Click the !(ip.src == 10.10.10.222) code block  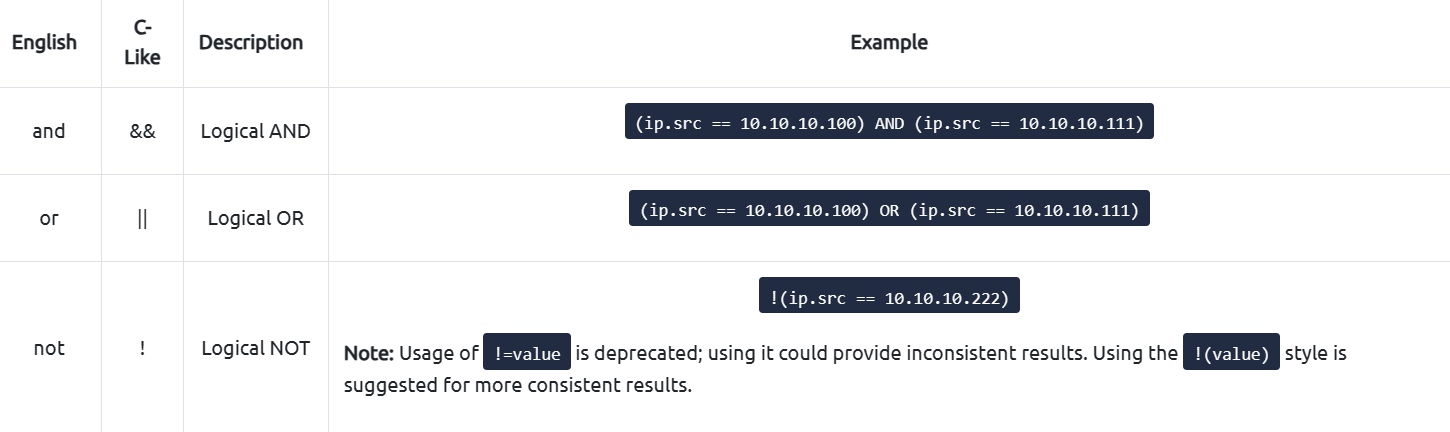pos(889,295)
